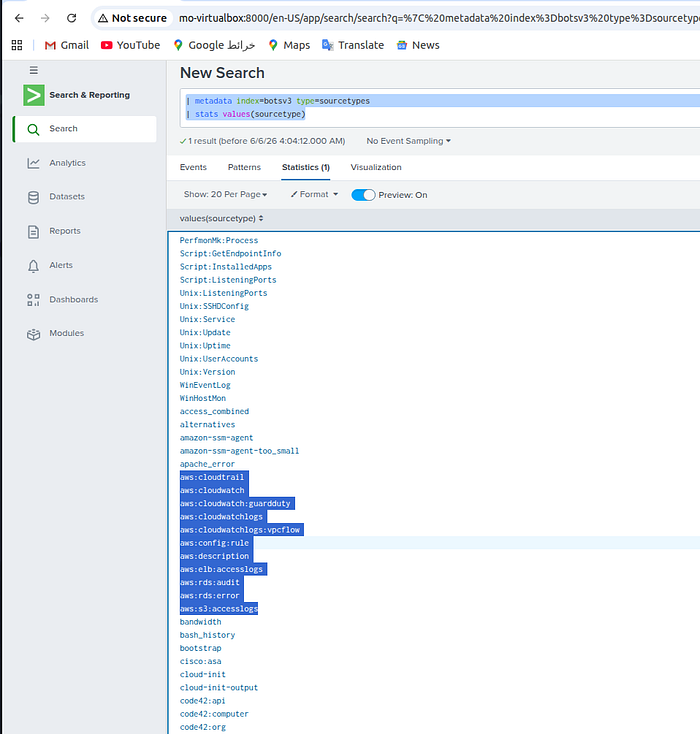Click the aws:config:rule value
700x734 pixels.
(x=214, y=543)
